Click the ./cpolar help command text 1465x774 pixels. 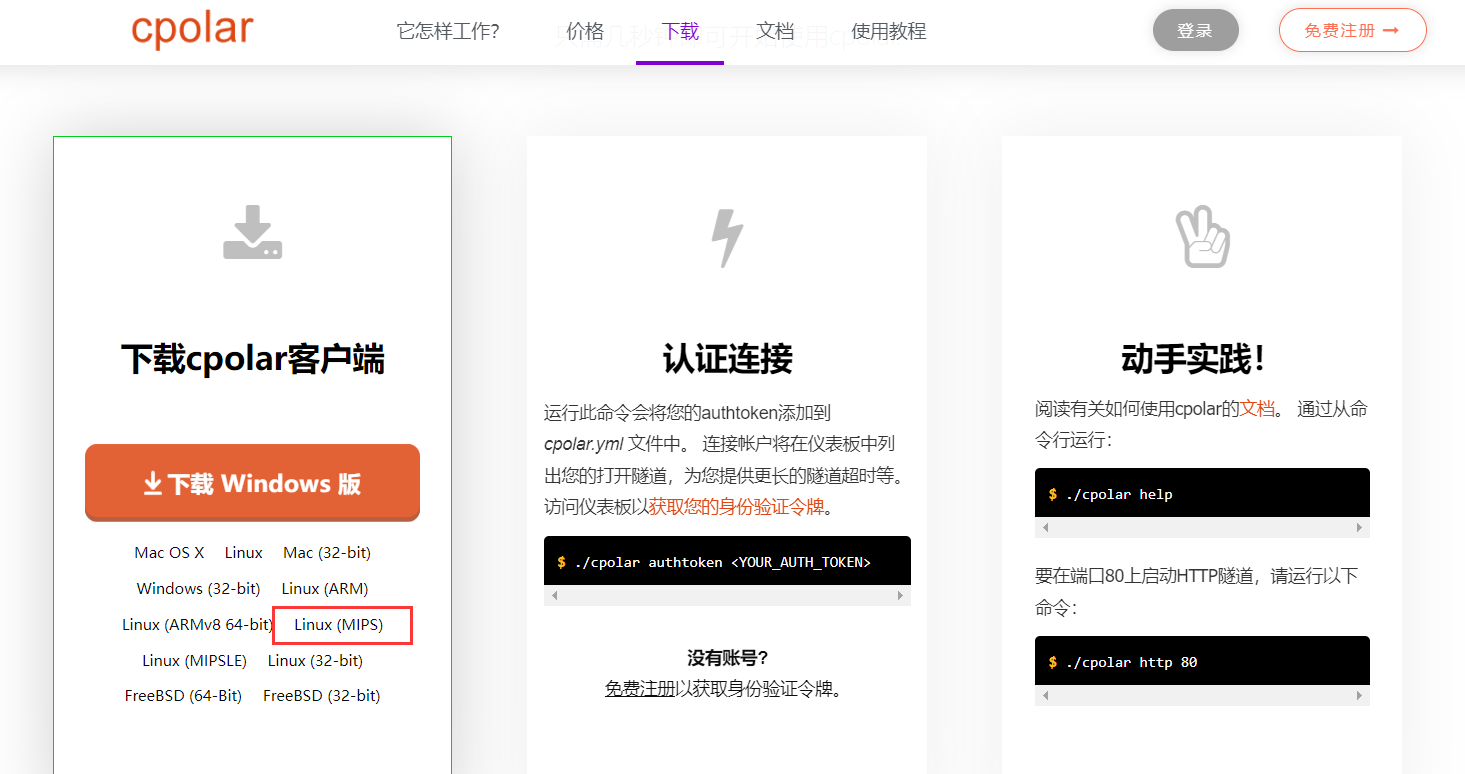point(1119,494)
